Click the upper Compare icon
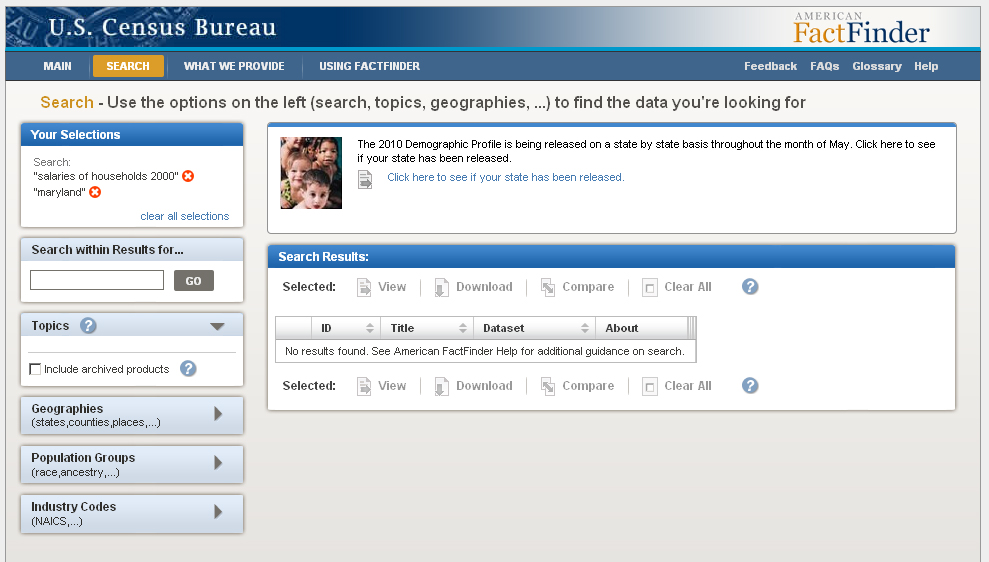The width and height of the screenshot is (989, 562). click(547, 287)
